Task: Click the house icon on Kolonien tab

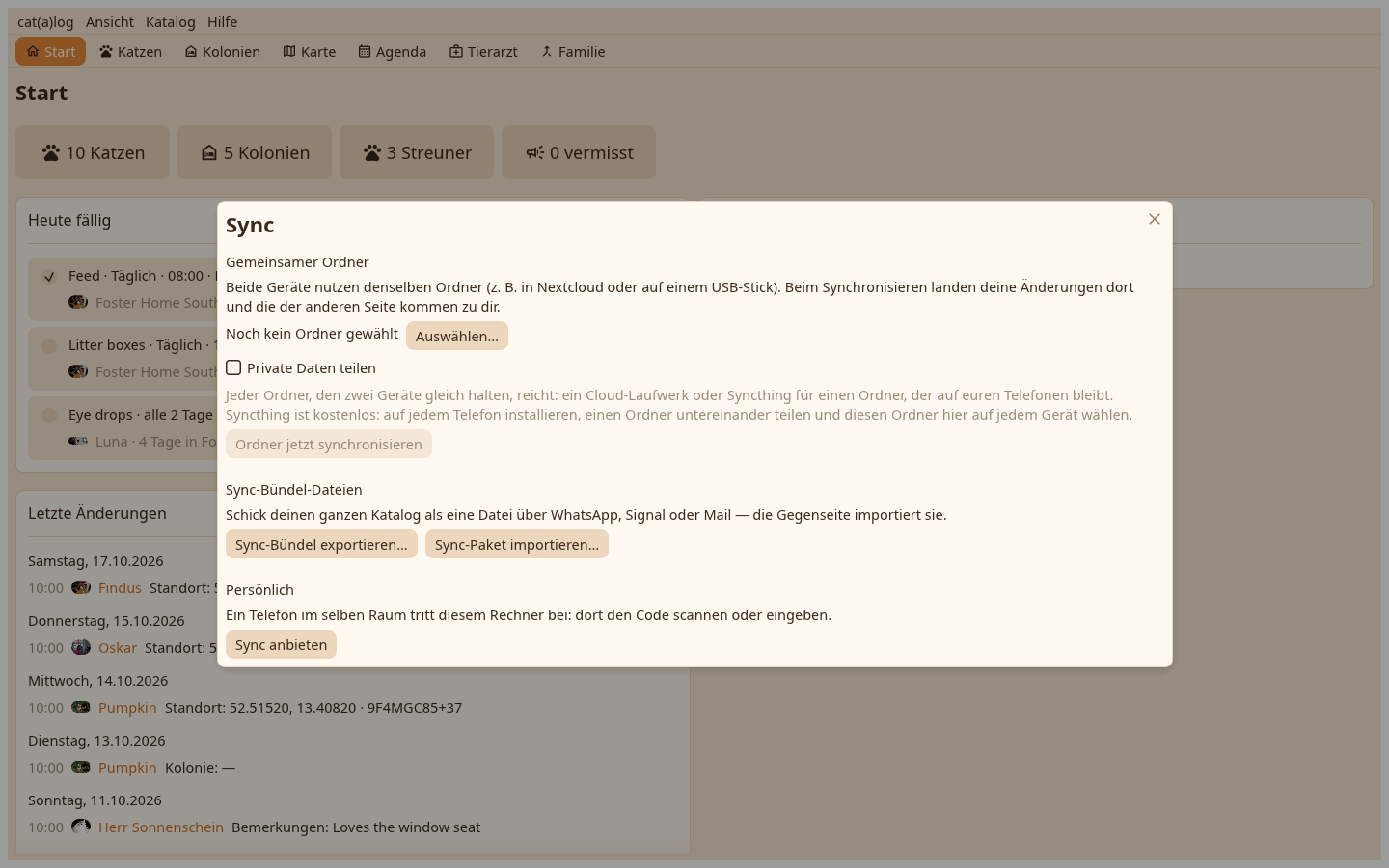Action: 191,51
